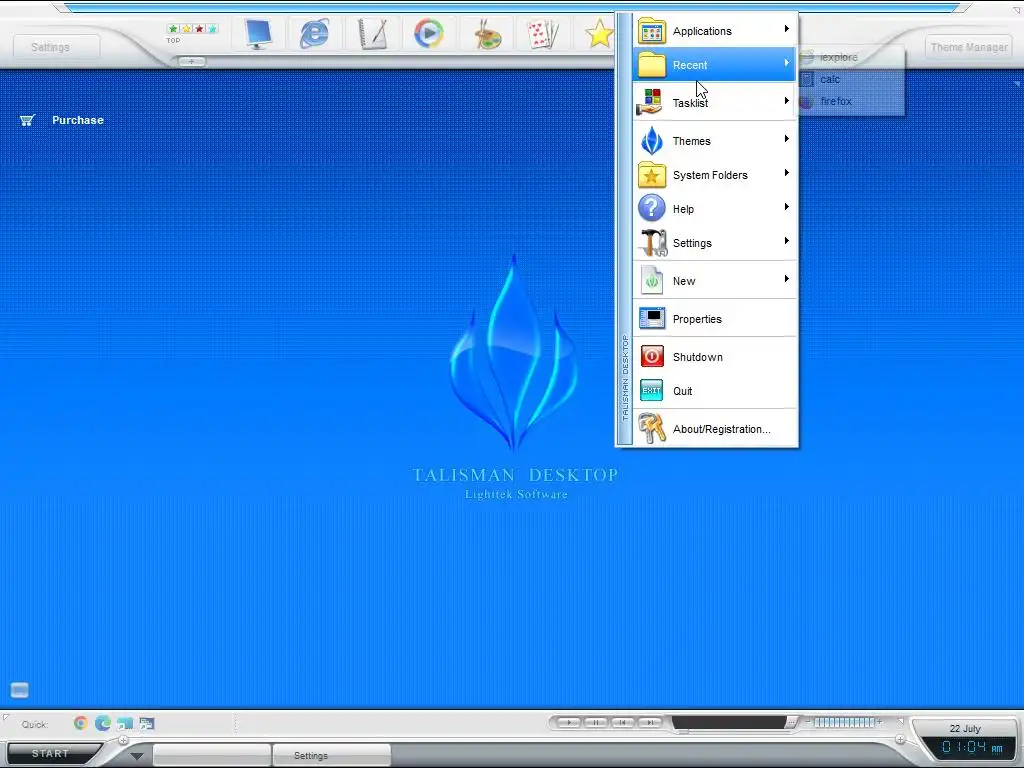
Task: Click the Themes submenu arrow
Action: (787, 138)
